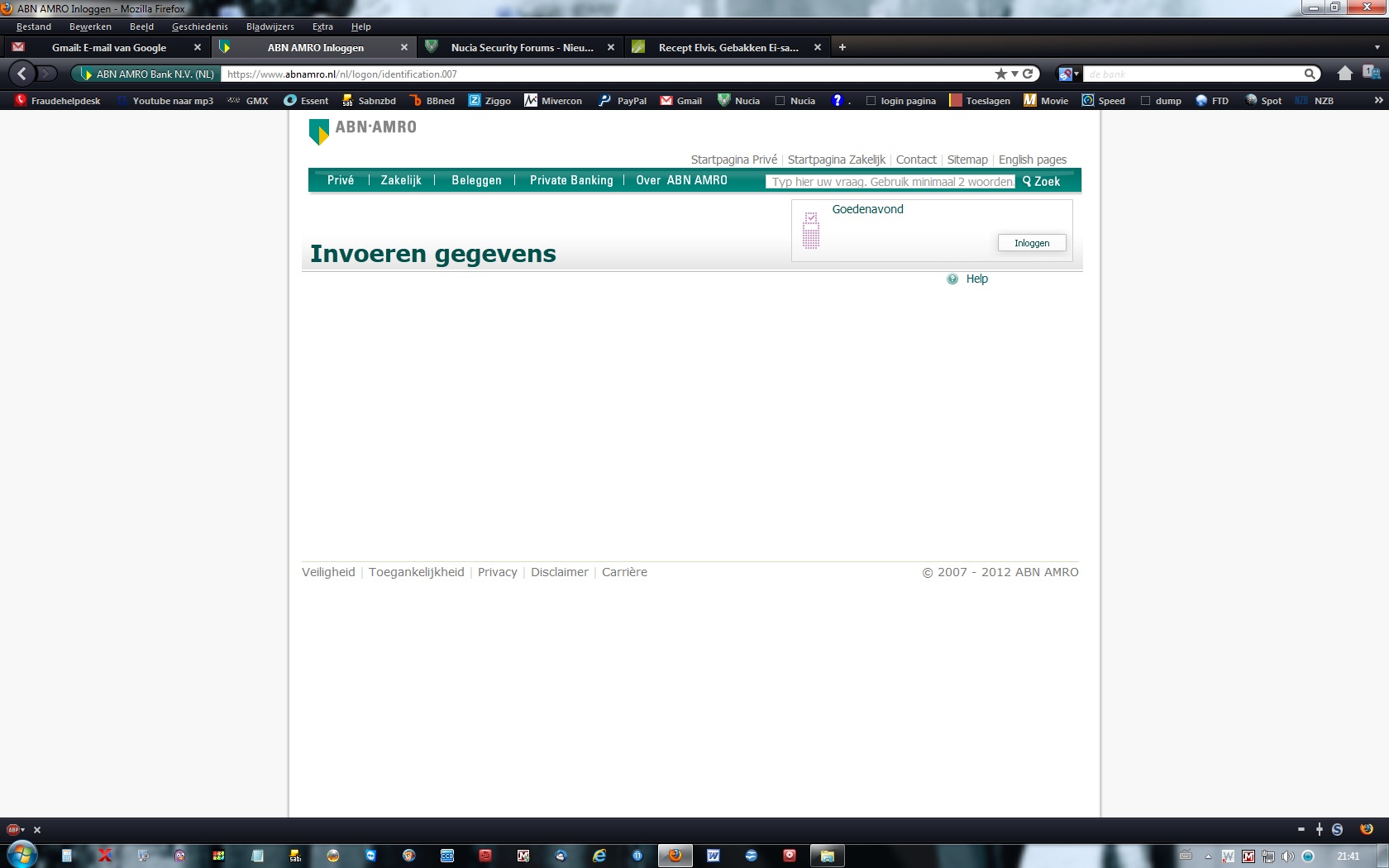This screenshot has height=868, width=1389.
Task: Switch to the Recept Elvis tab
Action: (x=728, y=47)
